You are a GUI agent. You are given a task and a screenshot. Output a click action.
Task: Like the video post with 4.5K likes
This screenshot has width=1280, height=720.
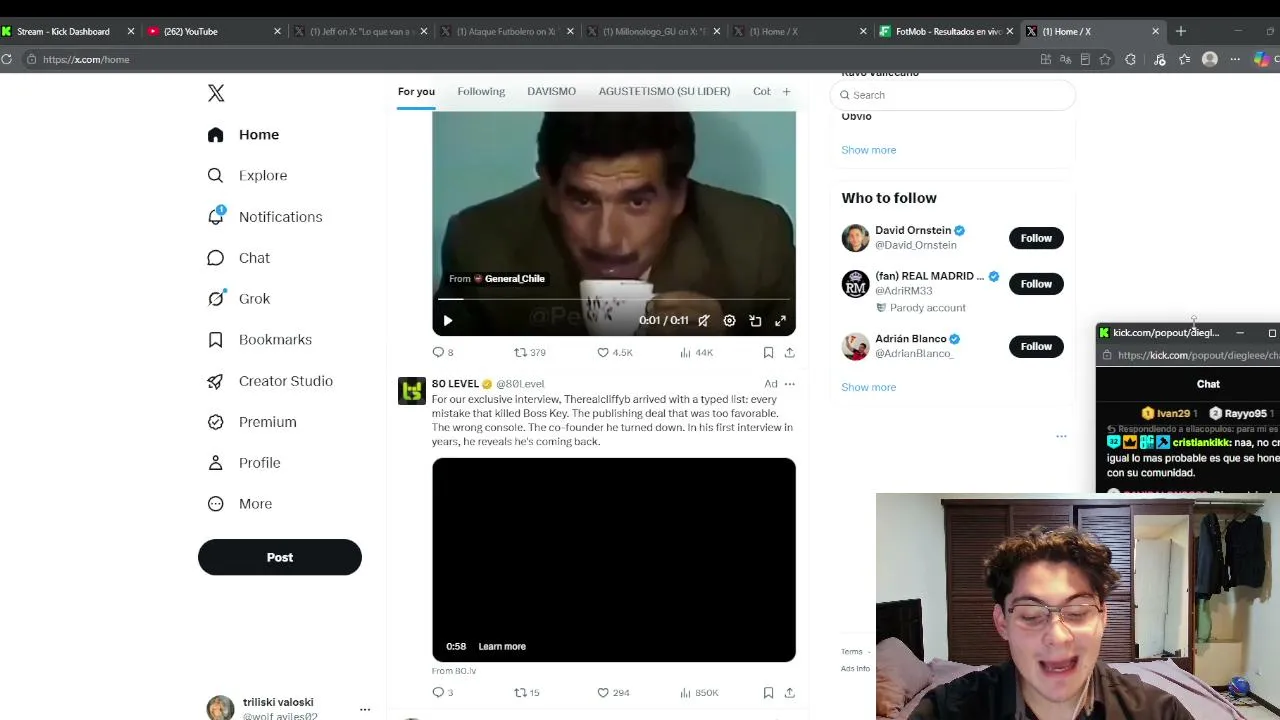point(614,352)
